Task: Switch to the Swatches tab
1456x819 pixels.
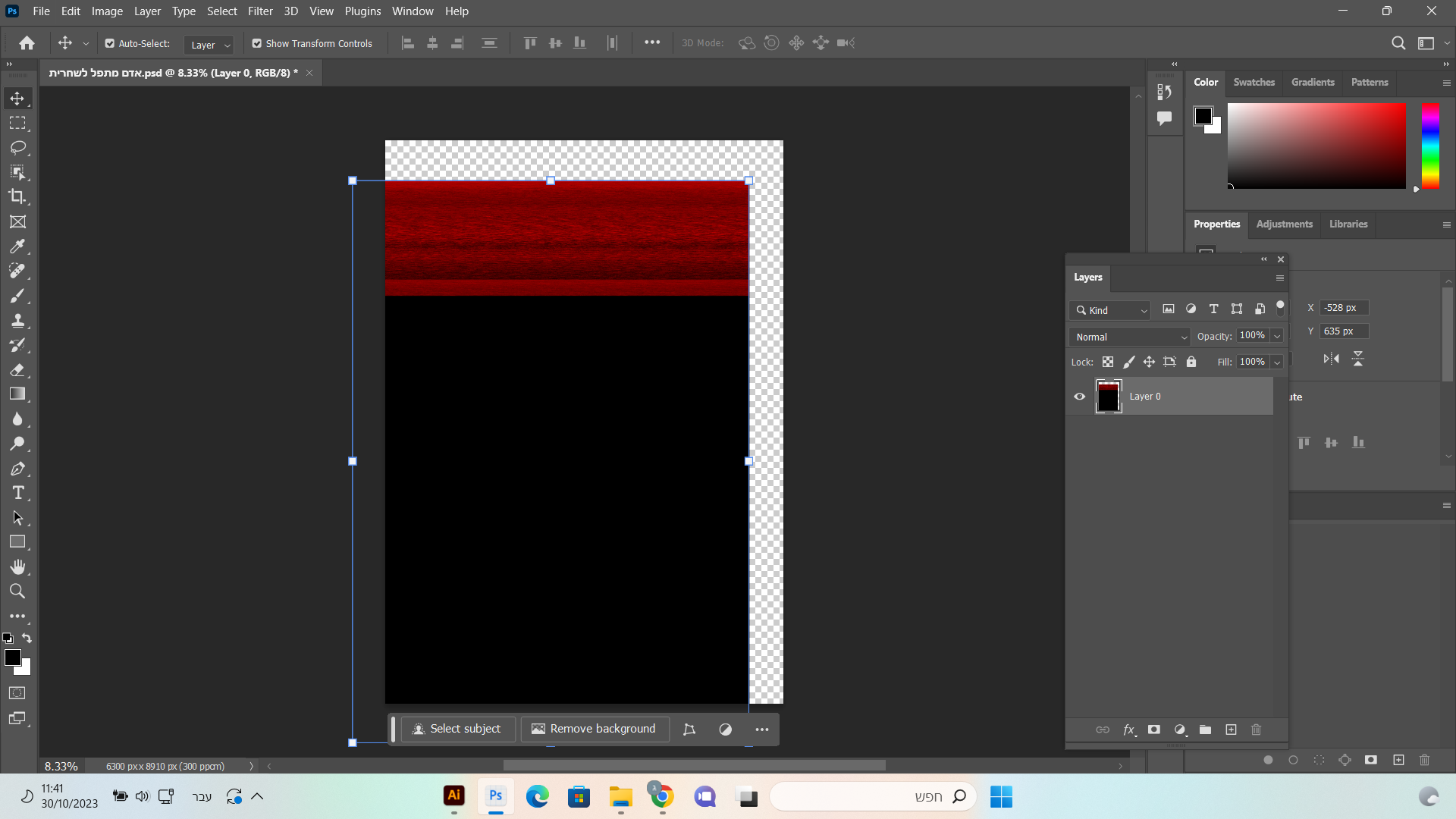Action: [x=1254, y=82]
